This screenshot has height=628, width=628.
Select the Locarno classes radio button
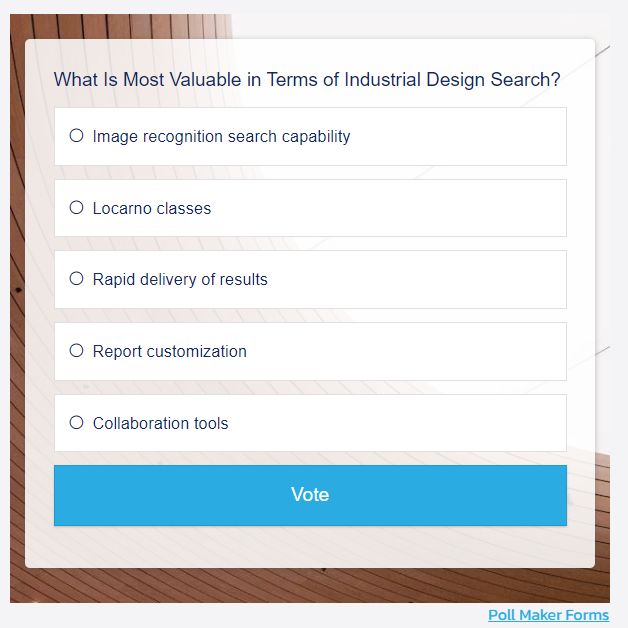76,208
